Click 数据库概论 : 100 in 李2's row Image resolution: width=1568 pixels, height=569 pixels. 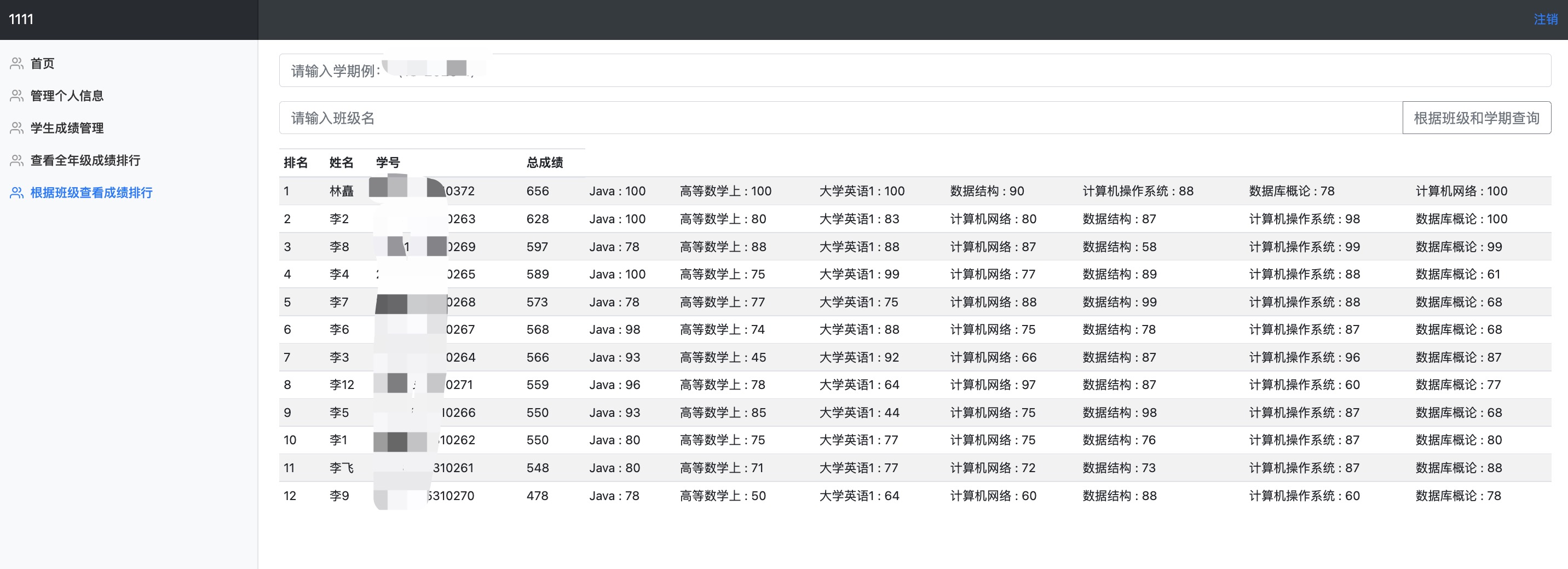point(1461,219)
